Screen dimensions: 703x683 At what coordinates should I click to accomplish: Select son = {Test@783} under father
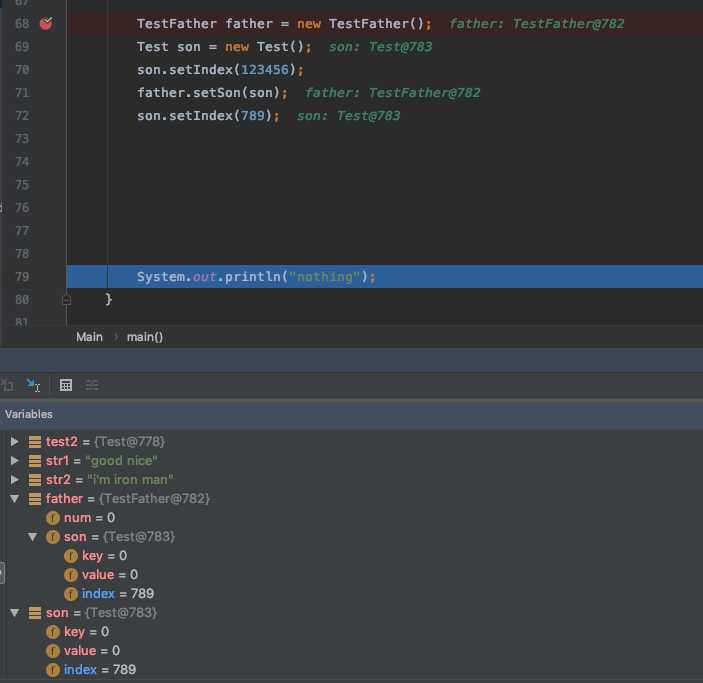click(x=352, y=537)
